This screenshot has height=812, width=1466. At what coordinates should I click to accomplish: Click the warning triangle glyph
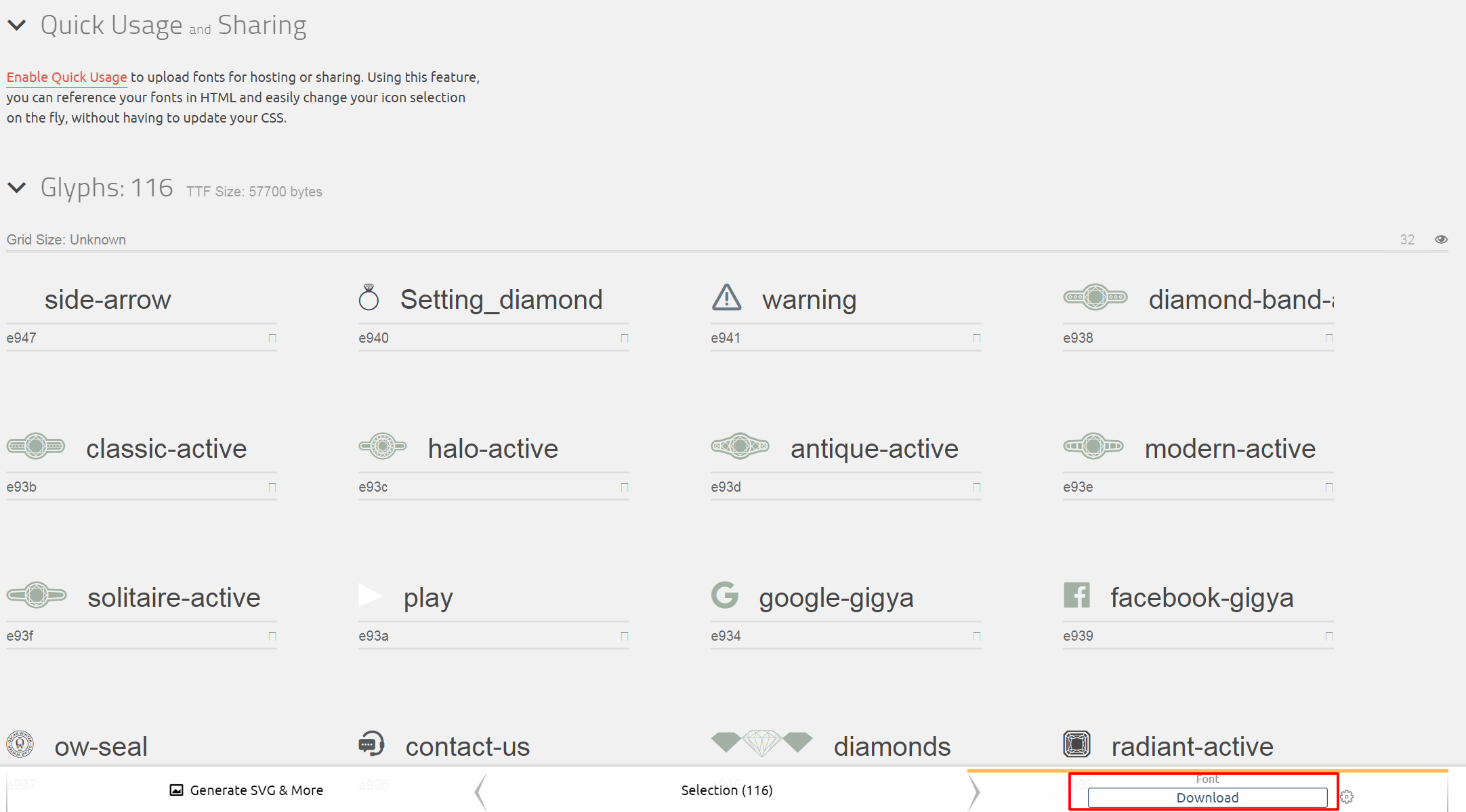pyautogui.click(x=725, y=297)
